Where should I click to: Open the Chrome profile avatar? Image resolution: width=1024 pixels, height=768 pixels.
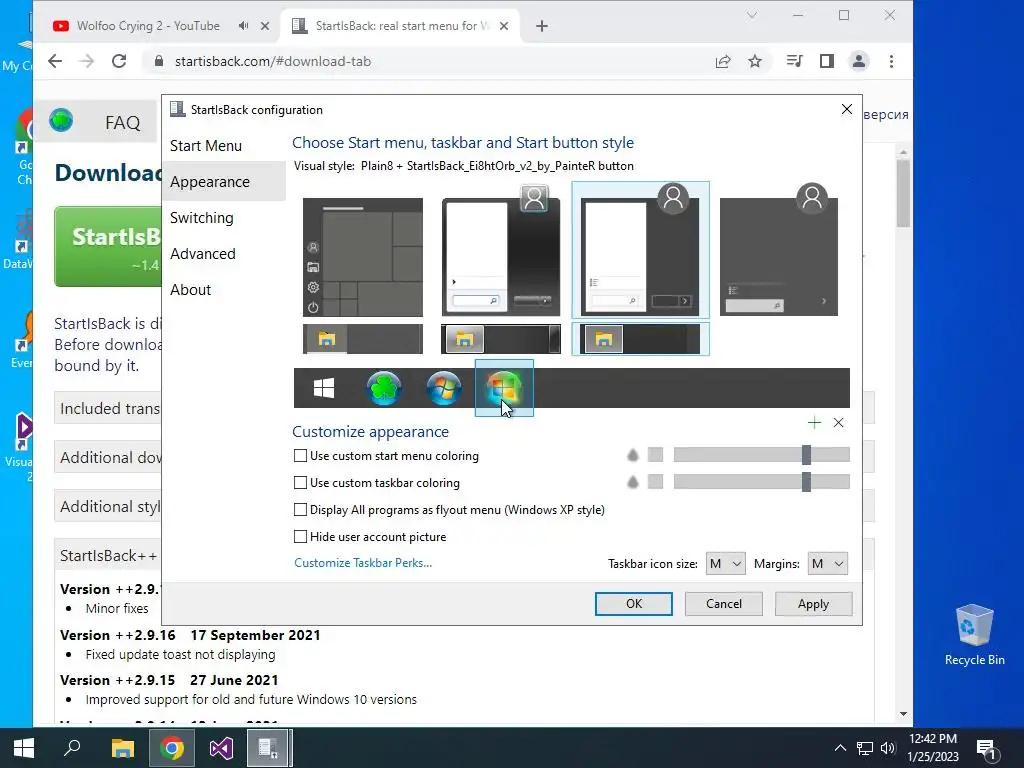pyautogui.click(x=859, y=61)
